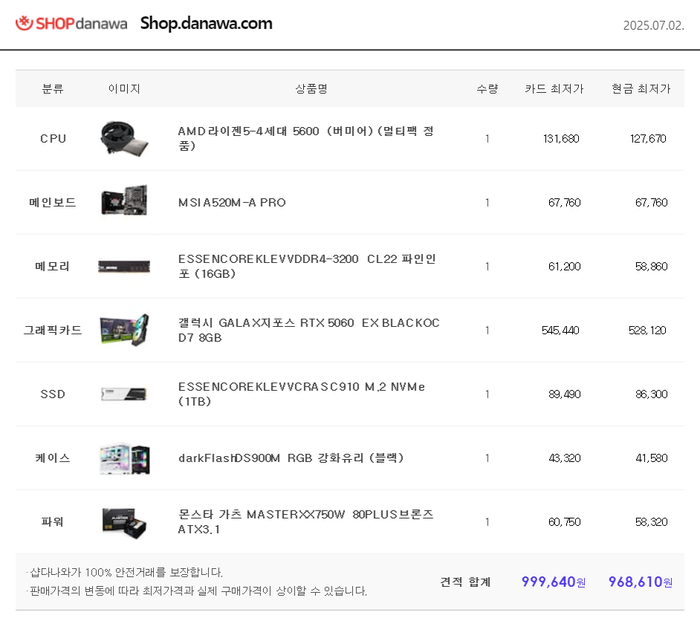The image size is (700, 618).
Task: Click the 케이스 category label
Action: pyautogui.click(x=53, y=458)
